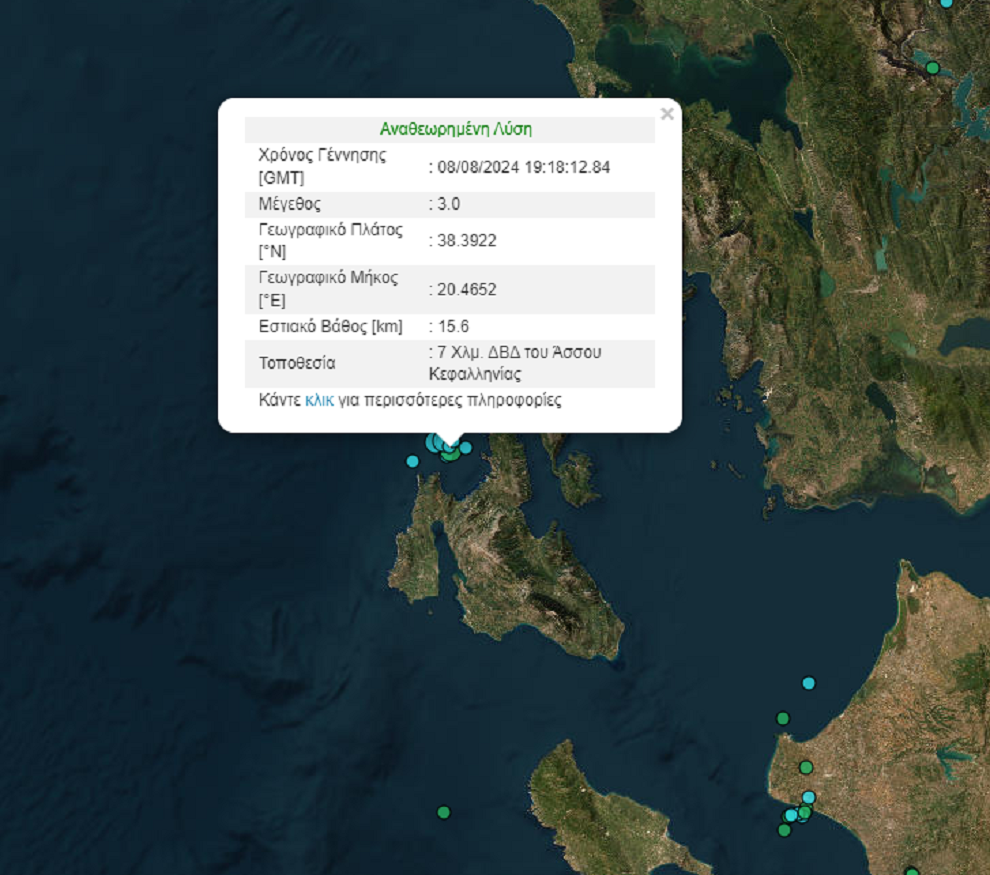The height and width of the screenshot is (875, 990).
Task: Select the cyan marker just east of popup pointer
Action: pyautogui.click(x=465, y=447)
